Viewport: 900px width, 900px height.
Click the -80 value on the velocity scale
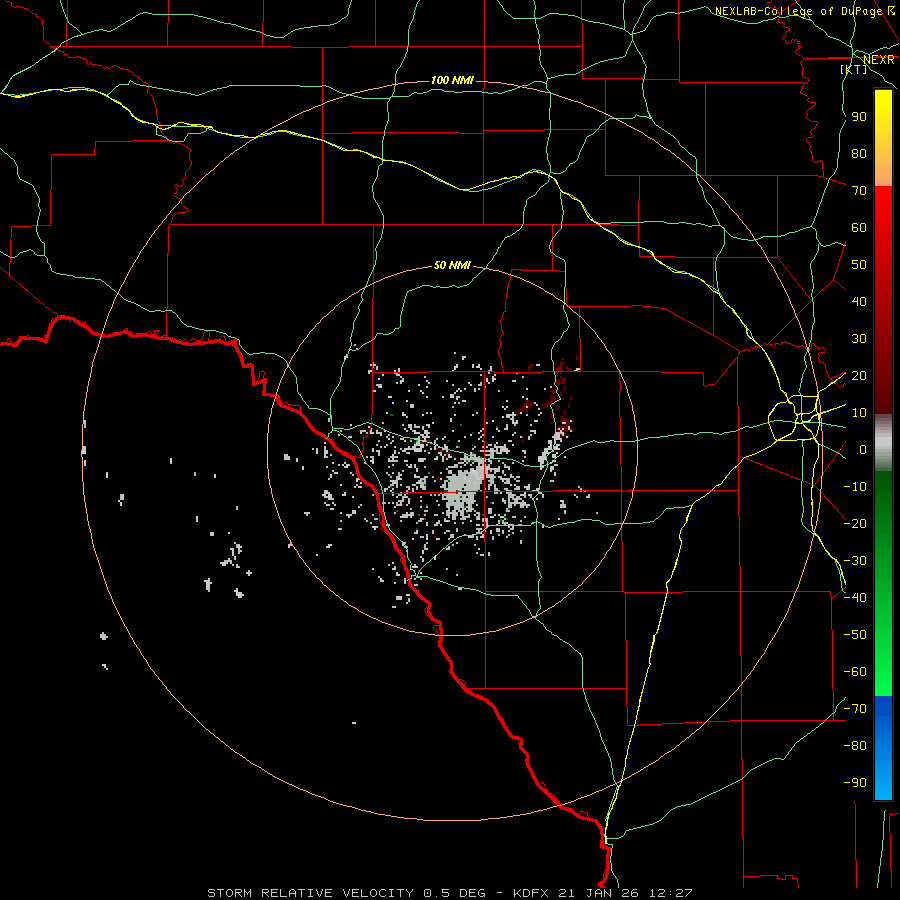(x=855, y=746)
